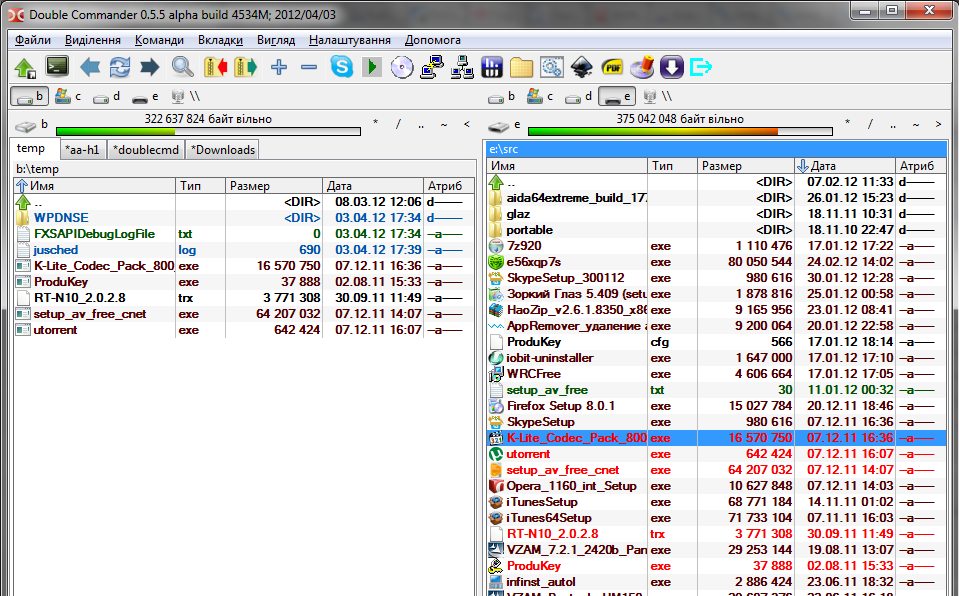The image size is (959, 596).
Task: Click the right panel '~' home button
Action: [917, 124]
